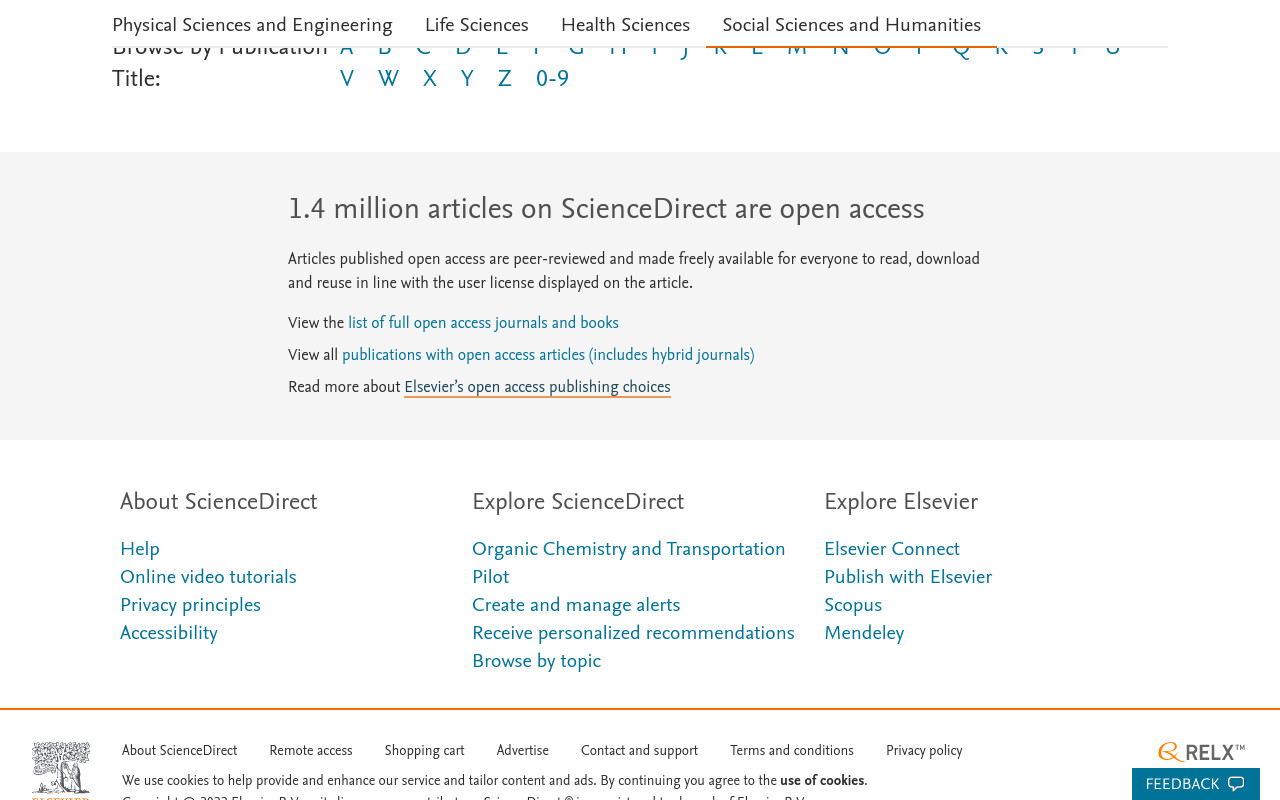This screenshot has width=1280, height=800.
Task: View Terms and conditions
Action: [x=792, y=750]
